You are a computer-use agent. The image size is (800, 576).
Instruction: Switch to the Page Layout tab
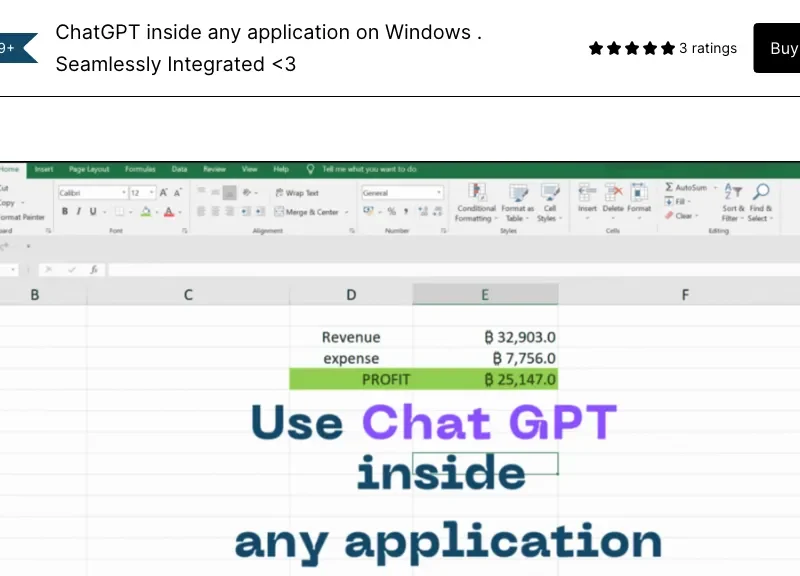(x=89, y=169)
